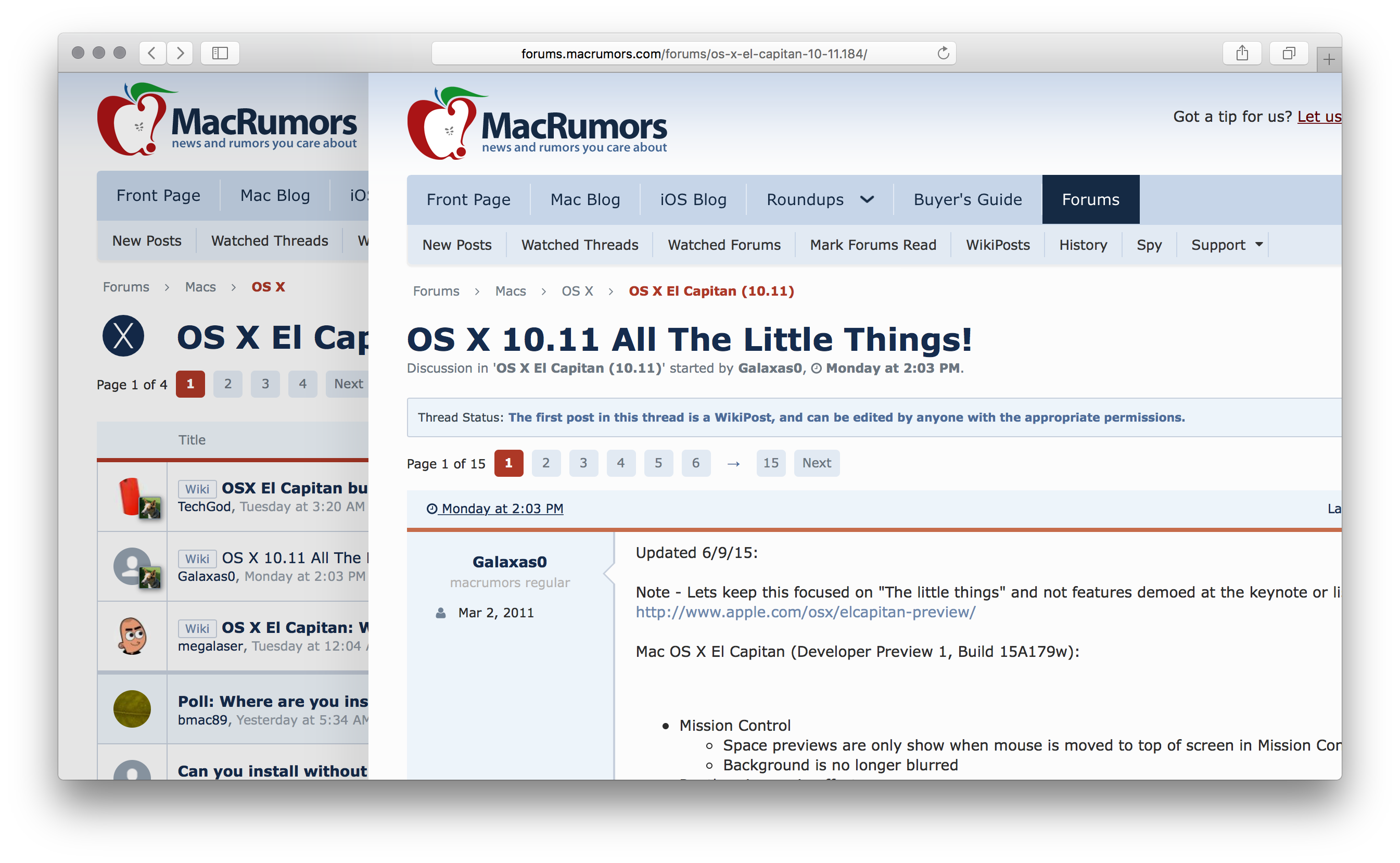1400x863 pixels.
Task: Select the Forums tab
Action: pos(1091,199)
